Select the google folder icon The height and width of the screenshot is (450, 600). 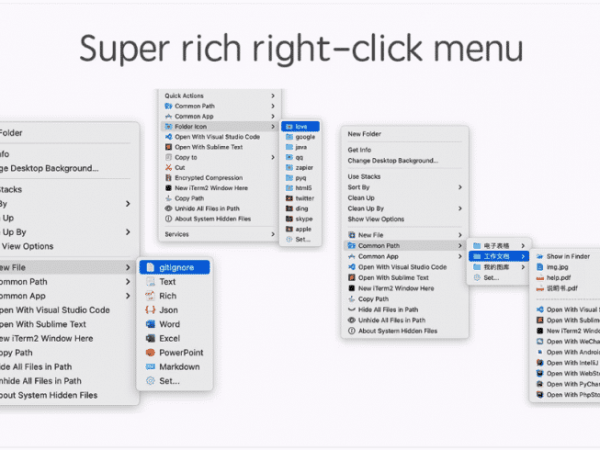[289, 137]
